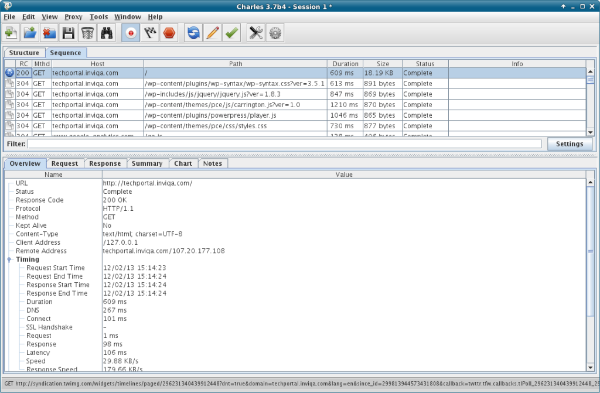Select the 1210 ms duration cell
Viewport: 600px width, 393px height.
(345, 104)
